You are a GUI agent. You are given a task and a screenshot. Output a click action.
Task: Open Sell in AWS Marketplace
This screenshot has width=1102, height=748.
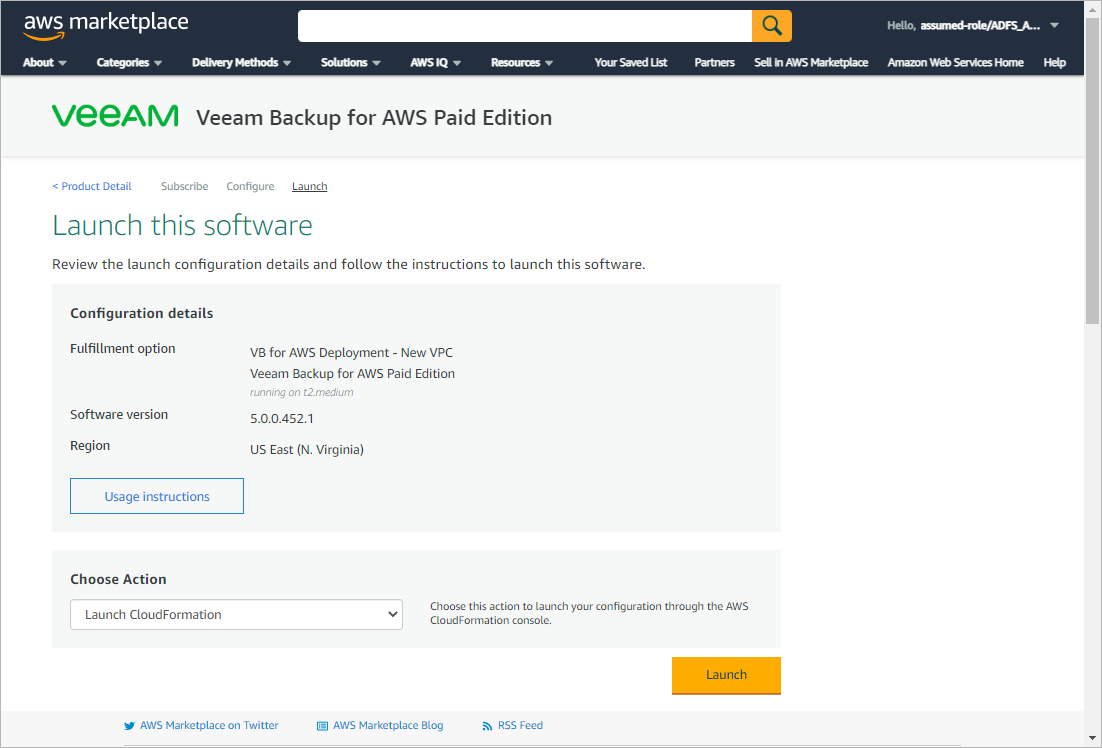[x=811, y=63]
